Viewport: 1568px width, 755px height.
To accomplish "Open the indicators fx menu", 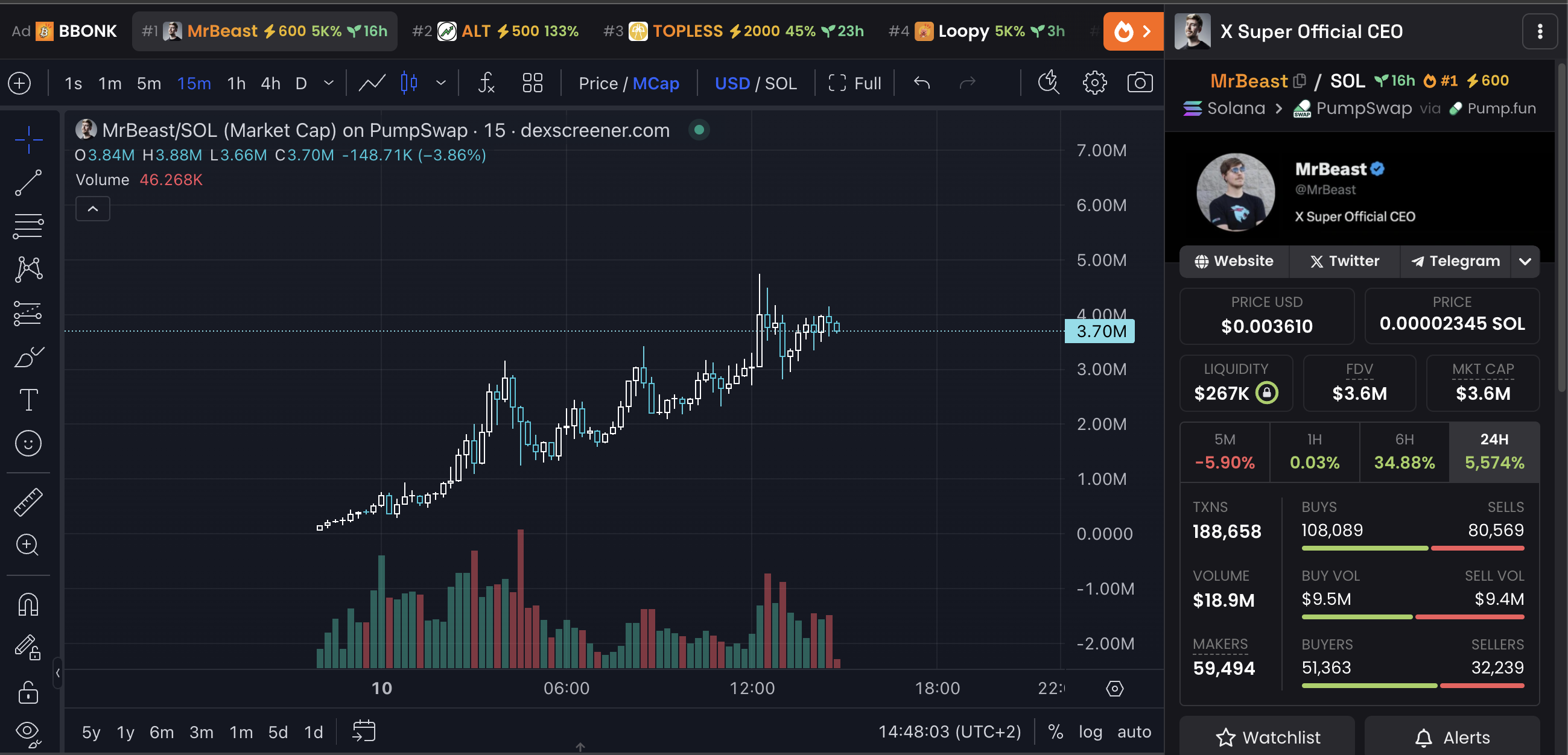I will point(486,83).
